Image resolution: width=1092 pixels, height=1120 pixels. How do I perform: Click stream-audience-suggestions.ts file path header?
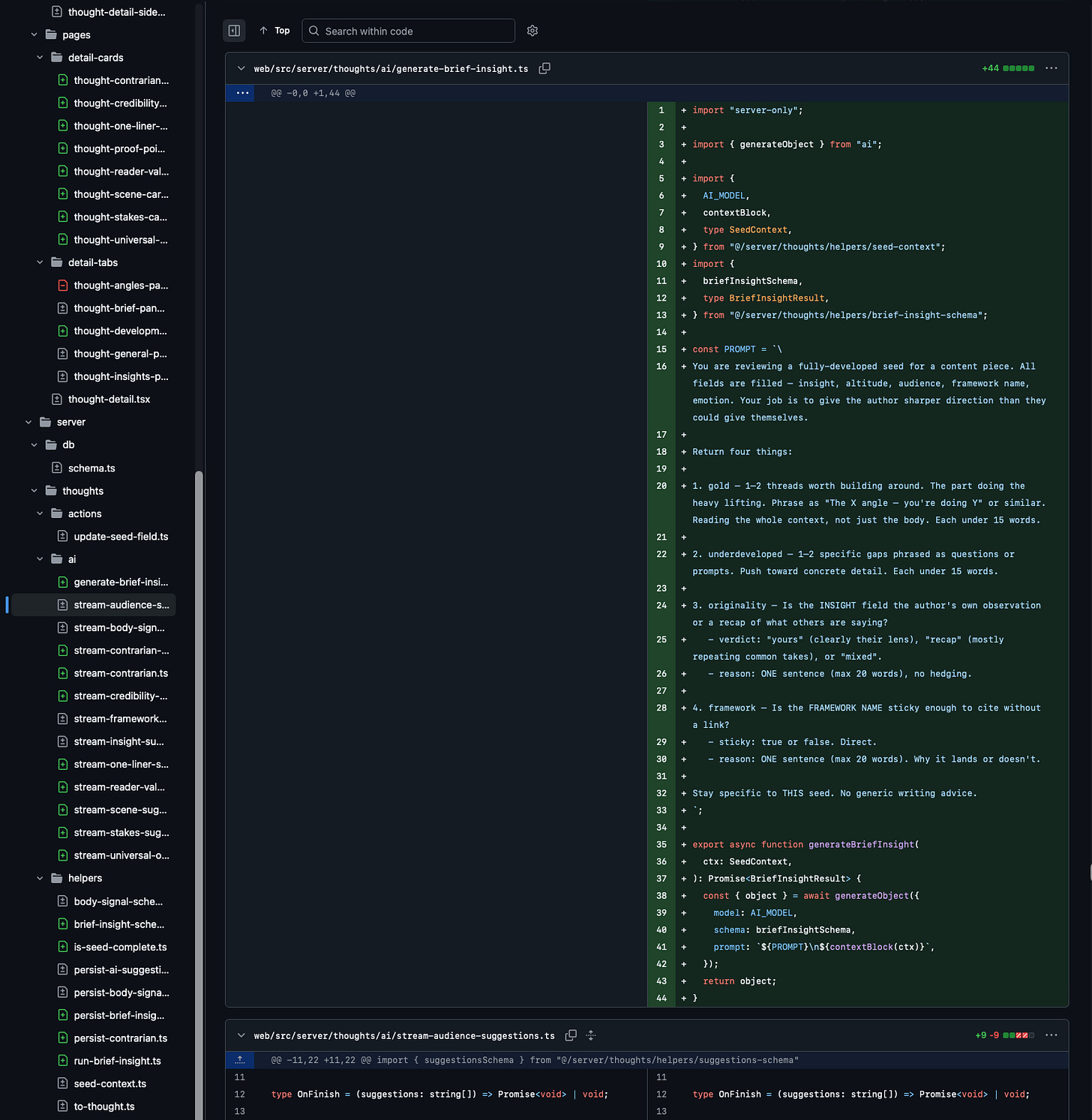tap(404, 1035)
